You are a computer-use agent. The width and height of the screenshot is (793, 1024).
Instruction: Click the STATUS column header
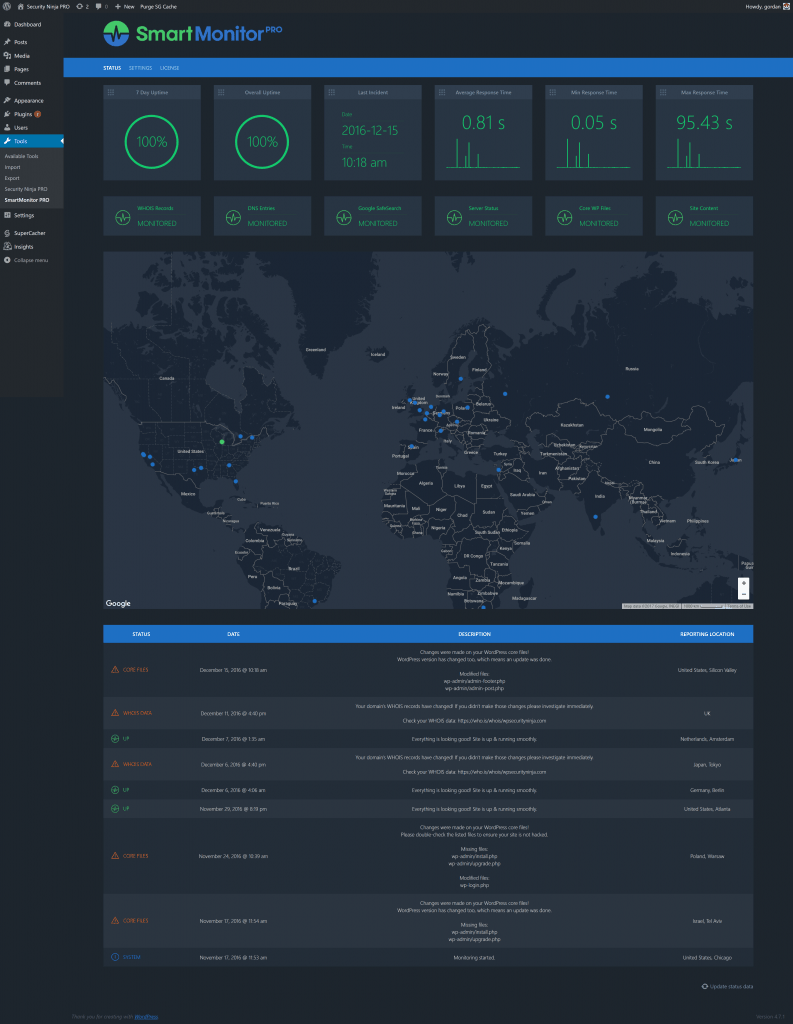coord(141,634)
